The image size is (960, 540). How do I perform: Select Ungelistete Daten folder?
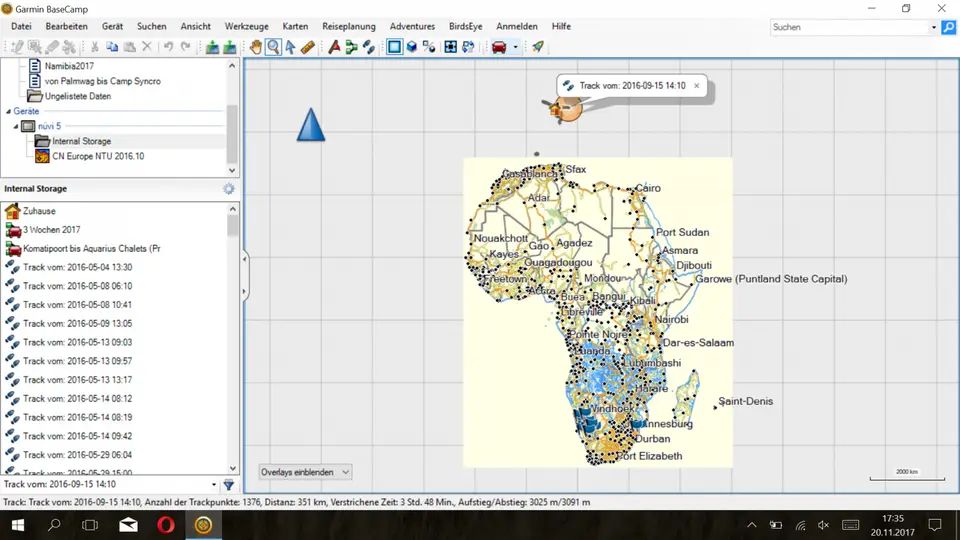78,96
